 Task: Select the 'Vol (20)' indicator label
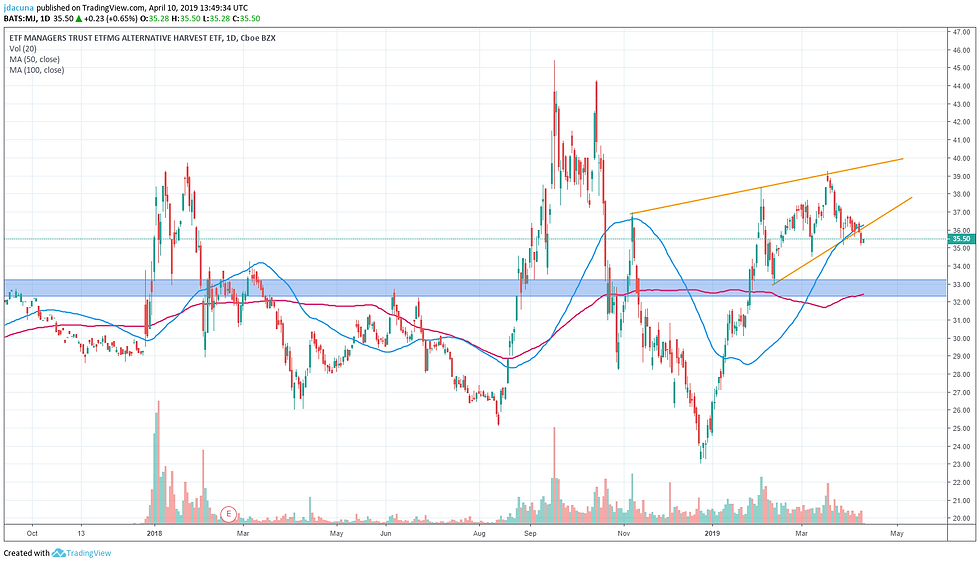(22, 49)
